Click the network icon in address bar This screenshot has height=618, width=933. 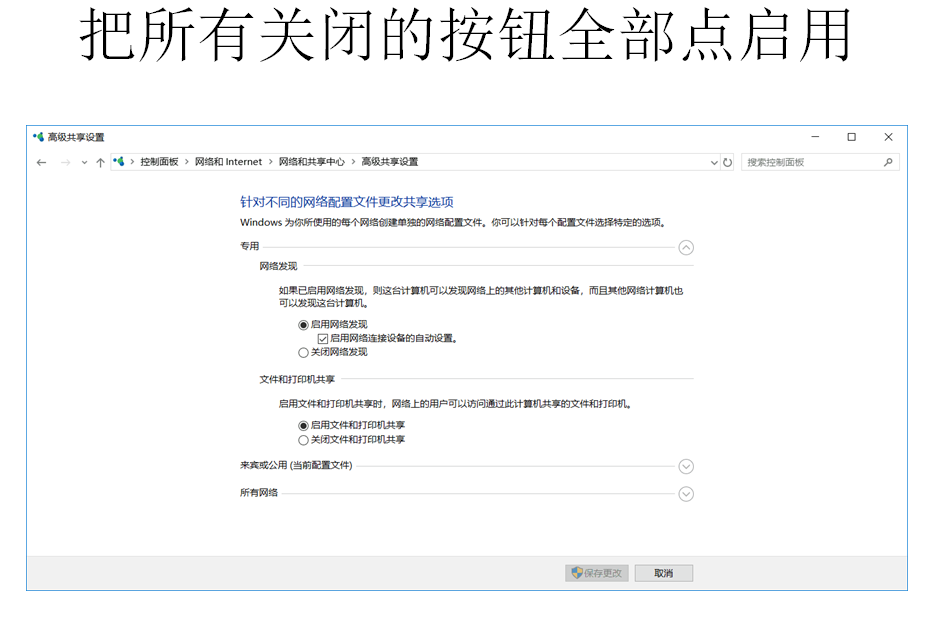118,162
